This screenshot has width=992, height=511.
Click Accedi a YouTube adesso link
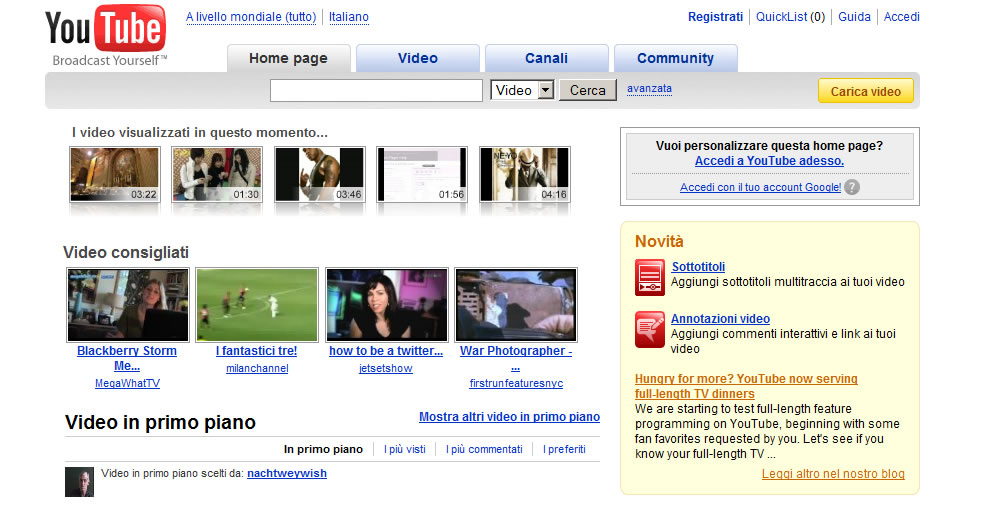(x=769, y=161)
